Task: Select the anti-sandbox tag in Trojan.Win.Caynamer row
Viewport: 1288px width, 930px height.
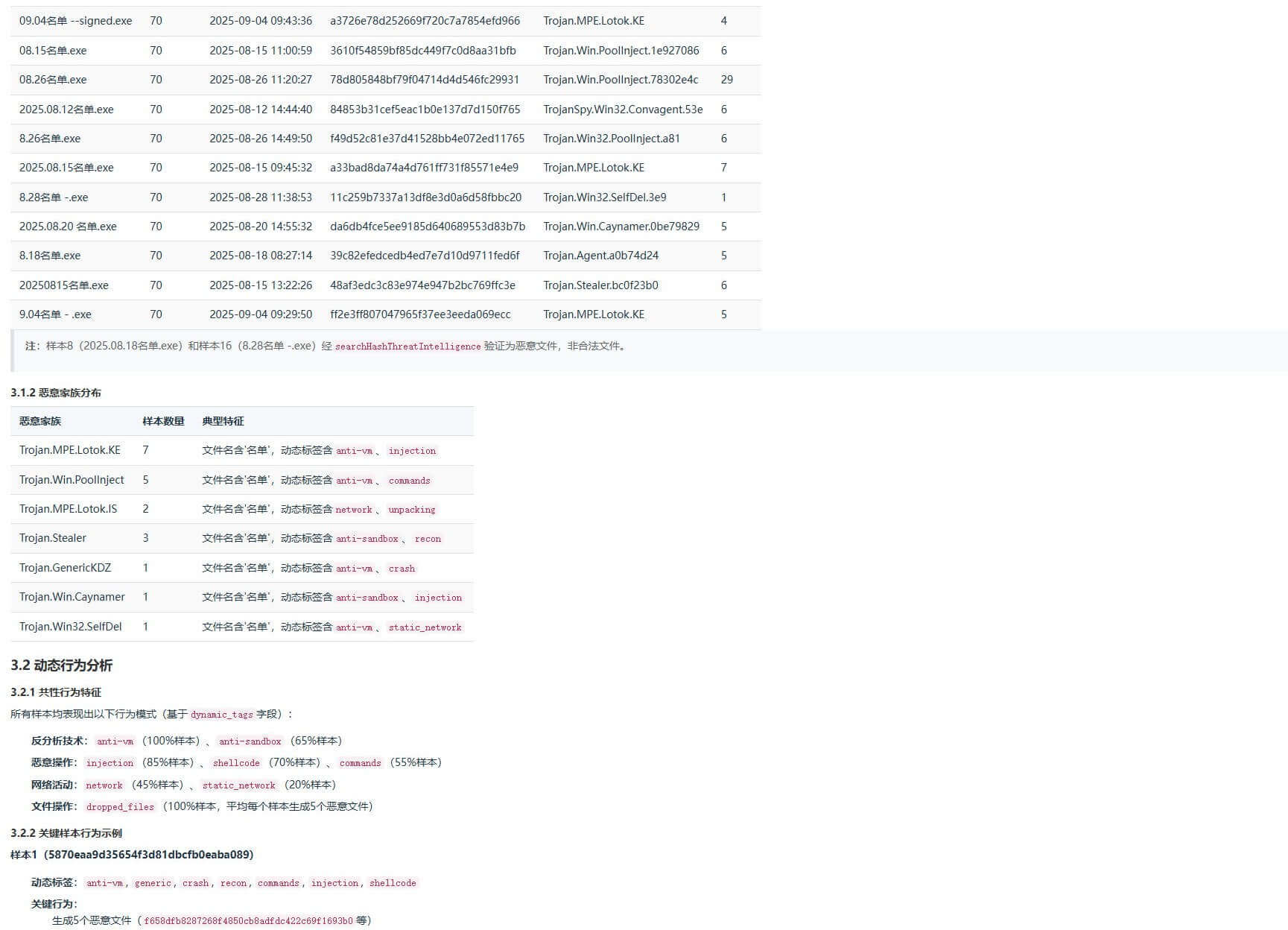Action: click(367, 598)
